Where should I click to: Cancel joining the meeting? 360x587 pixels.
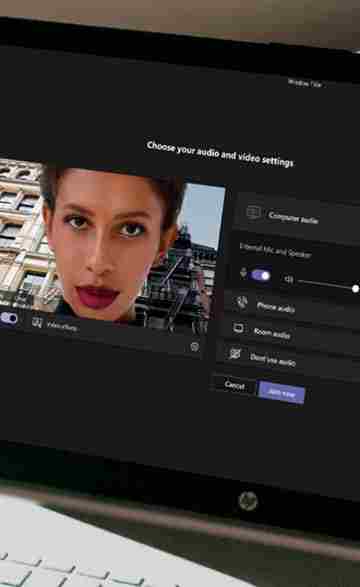(x=234, y=384)
